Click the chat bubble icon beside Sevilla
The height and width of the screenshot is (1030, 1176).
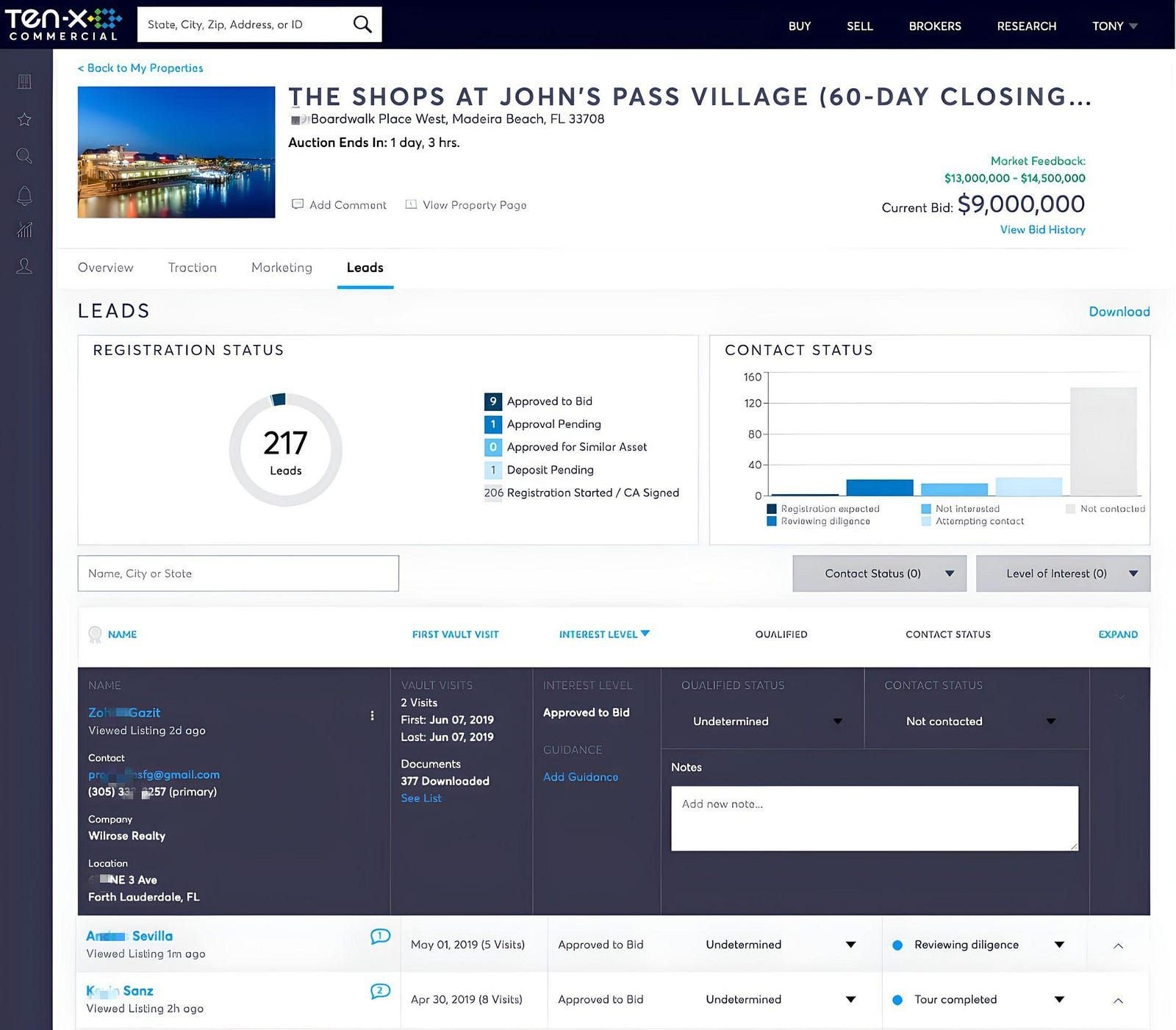pyautogui.click(x=381, y=937)
